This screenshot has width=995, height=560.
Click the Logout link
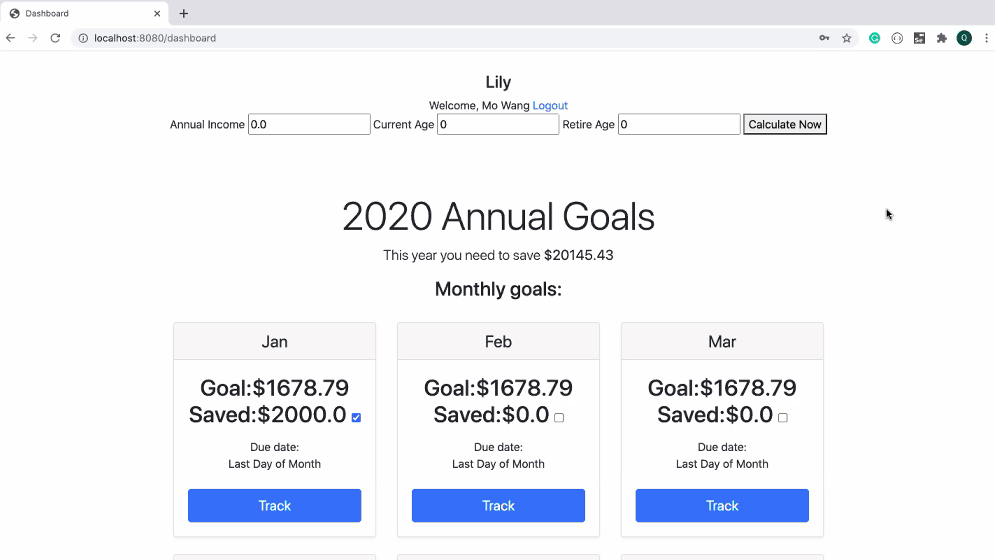pyautogui.click(x=550, y=105)
